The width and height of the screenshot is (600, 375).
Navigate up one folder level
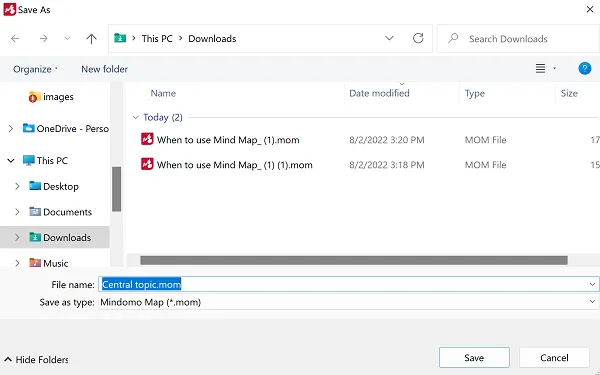tap(91, 38)
